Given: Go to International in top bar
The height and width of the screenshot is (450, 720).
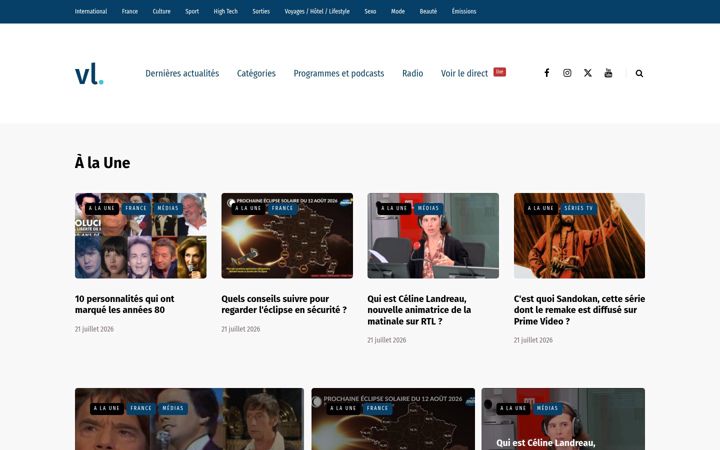Looking at the screenshot, I should (x=91, y=11).
